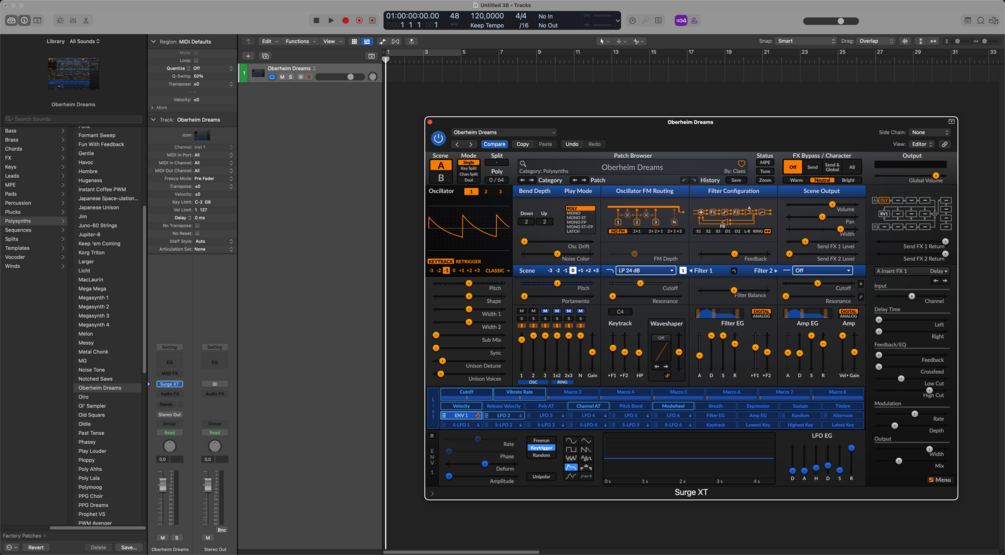The width and height of the screenshot is (1005, 555).
Task: Open patch search magnifier in Surge XT
Action: (x=523, y=164)
